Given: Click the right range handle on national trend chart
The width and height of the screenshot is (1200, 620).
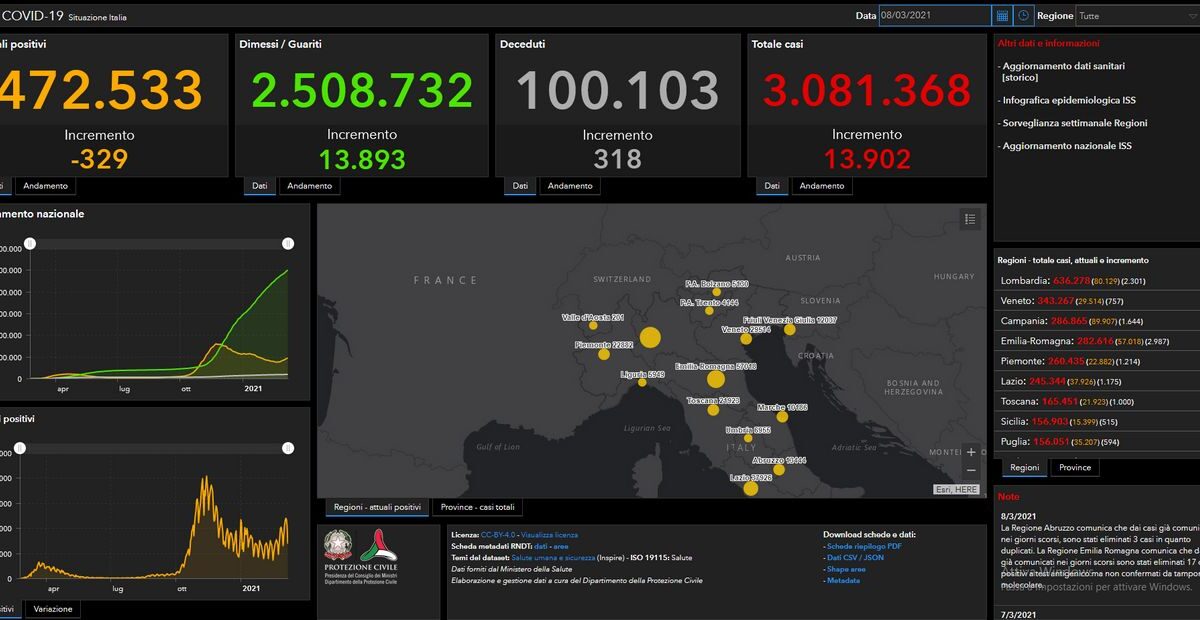Looking at the screenshot, I should [x=288, y=243].
